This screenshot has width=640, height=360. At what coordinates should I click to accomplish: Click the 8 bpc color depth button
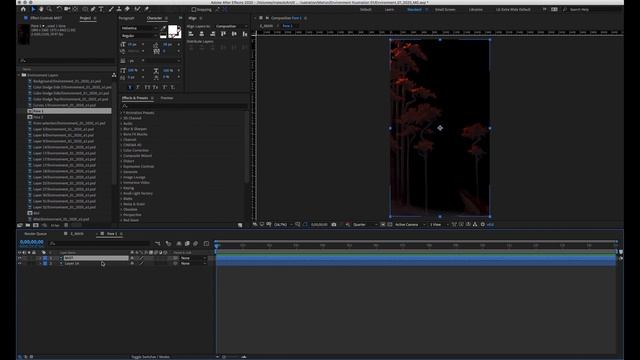coord(55,225)
